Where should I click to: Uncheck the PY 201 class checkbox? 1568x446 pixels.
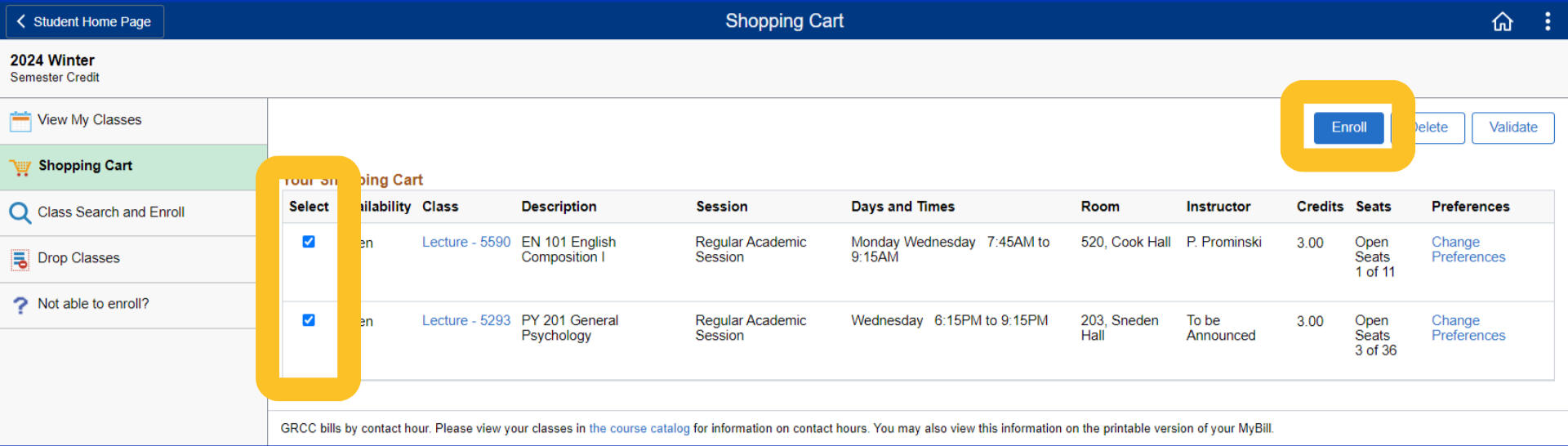click(x=309, y=320)
